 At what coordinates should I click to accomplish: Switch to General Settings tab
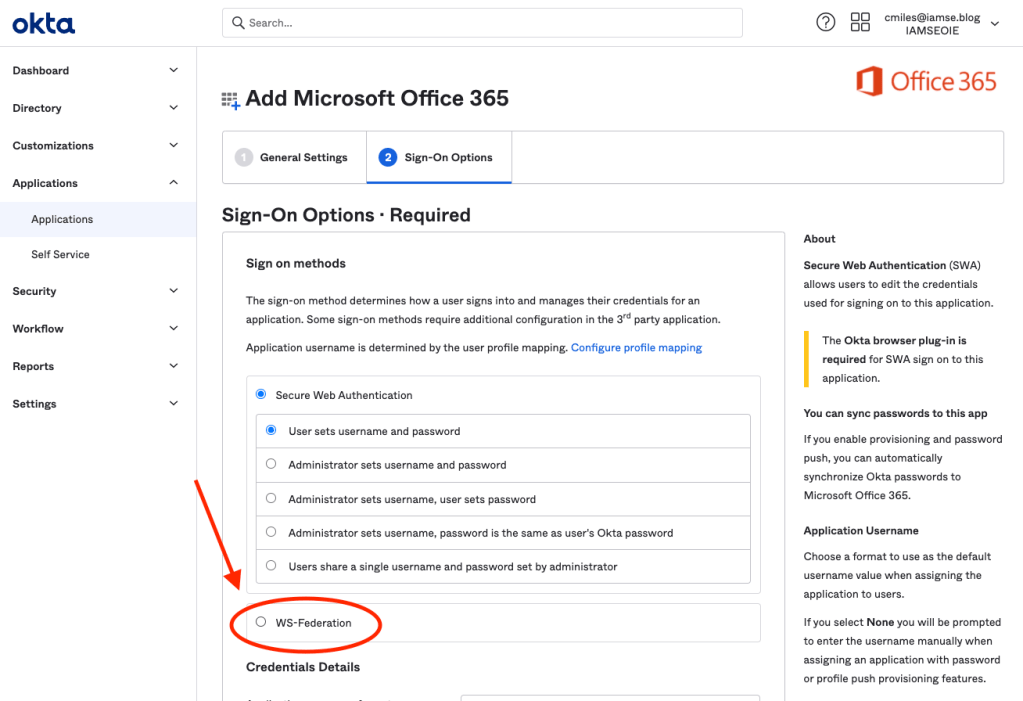pyautogui.click(x=293, y=157)
